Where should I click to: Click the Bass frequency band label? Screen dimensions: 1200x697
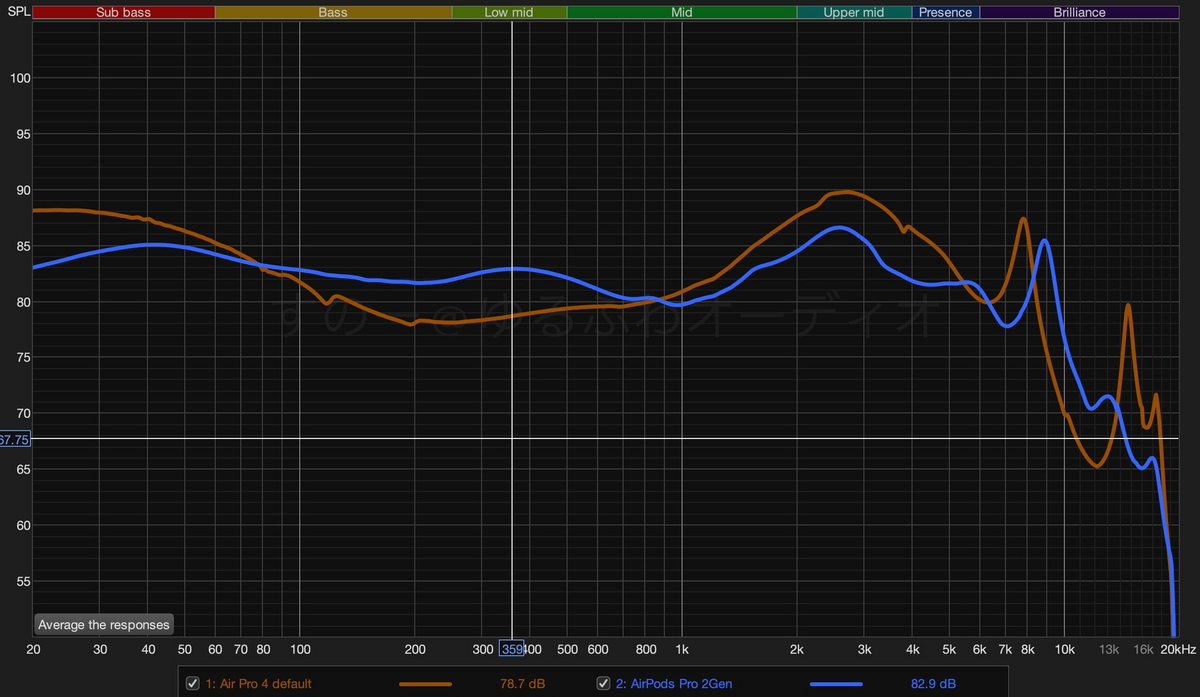tap(333, 13)
